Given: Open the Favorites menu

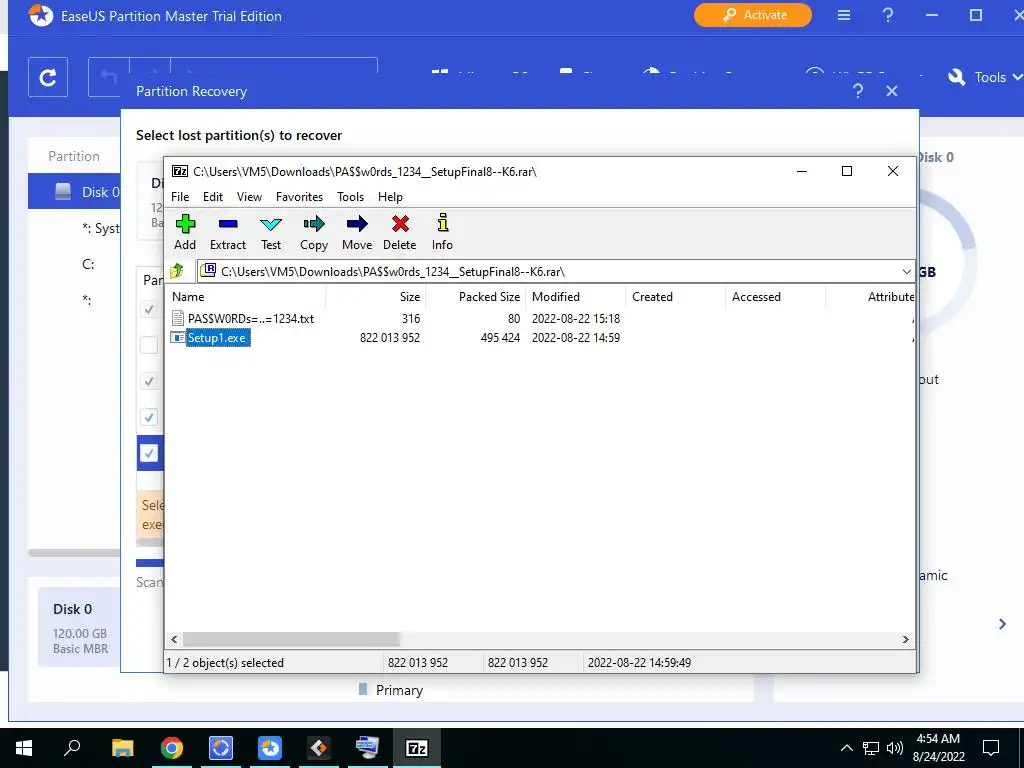Looking at the screenshot, I should tap(299, 197).
